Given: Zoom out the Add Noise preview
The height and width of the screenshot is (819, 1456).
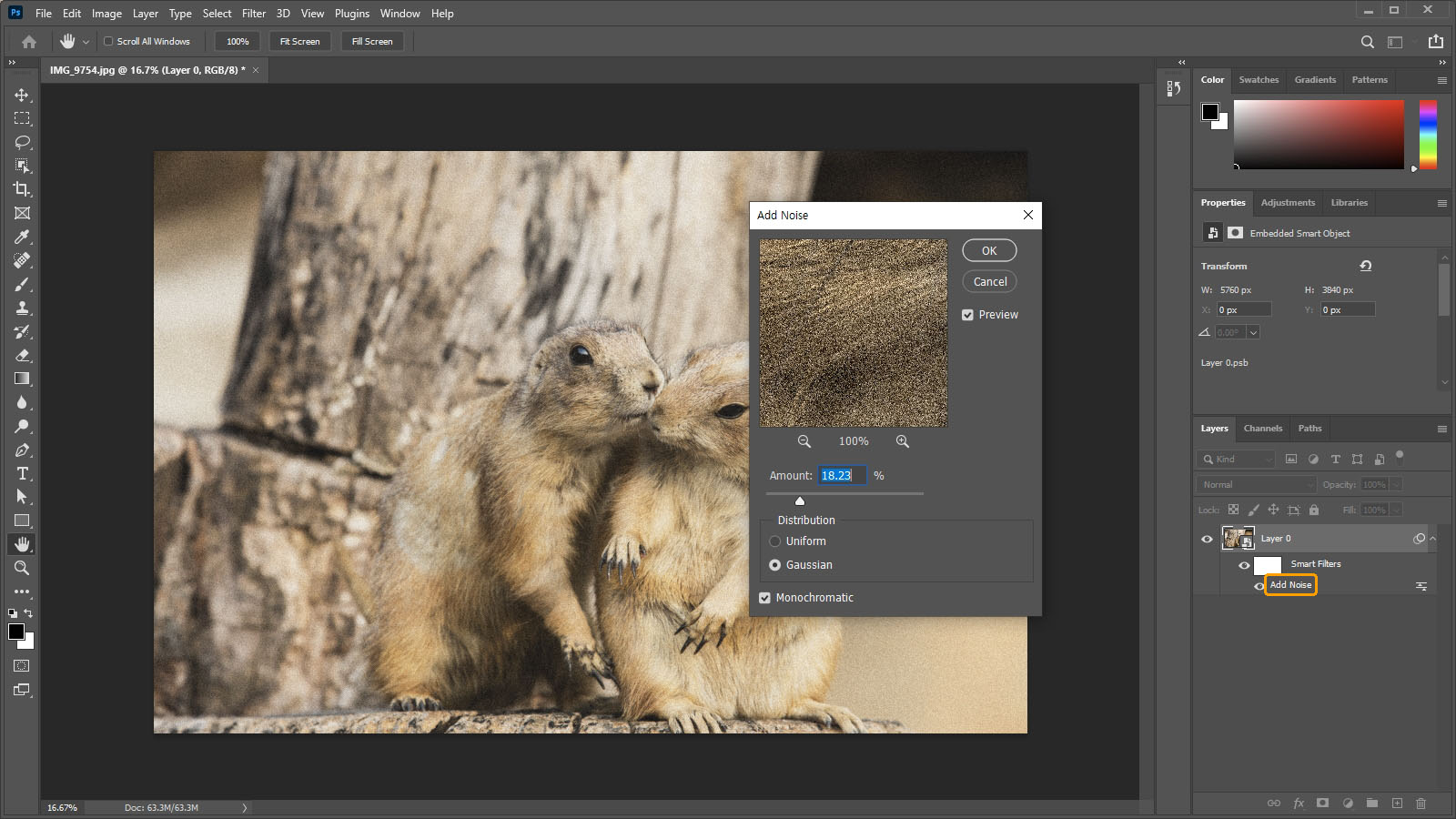Looking at the screenshot, I should coord(804,441).
